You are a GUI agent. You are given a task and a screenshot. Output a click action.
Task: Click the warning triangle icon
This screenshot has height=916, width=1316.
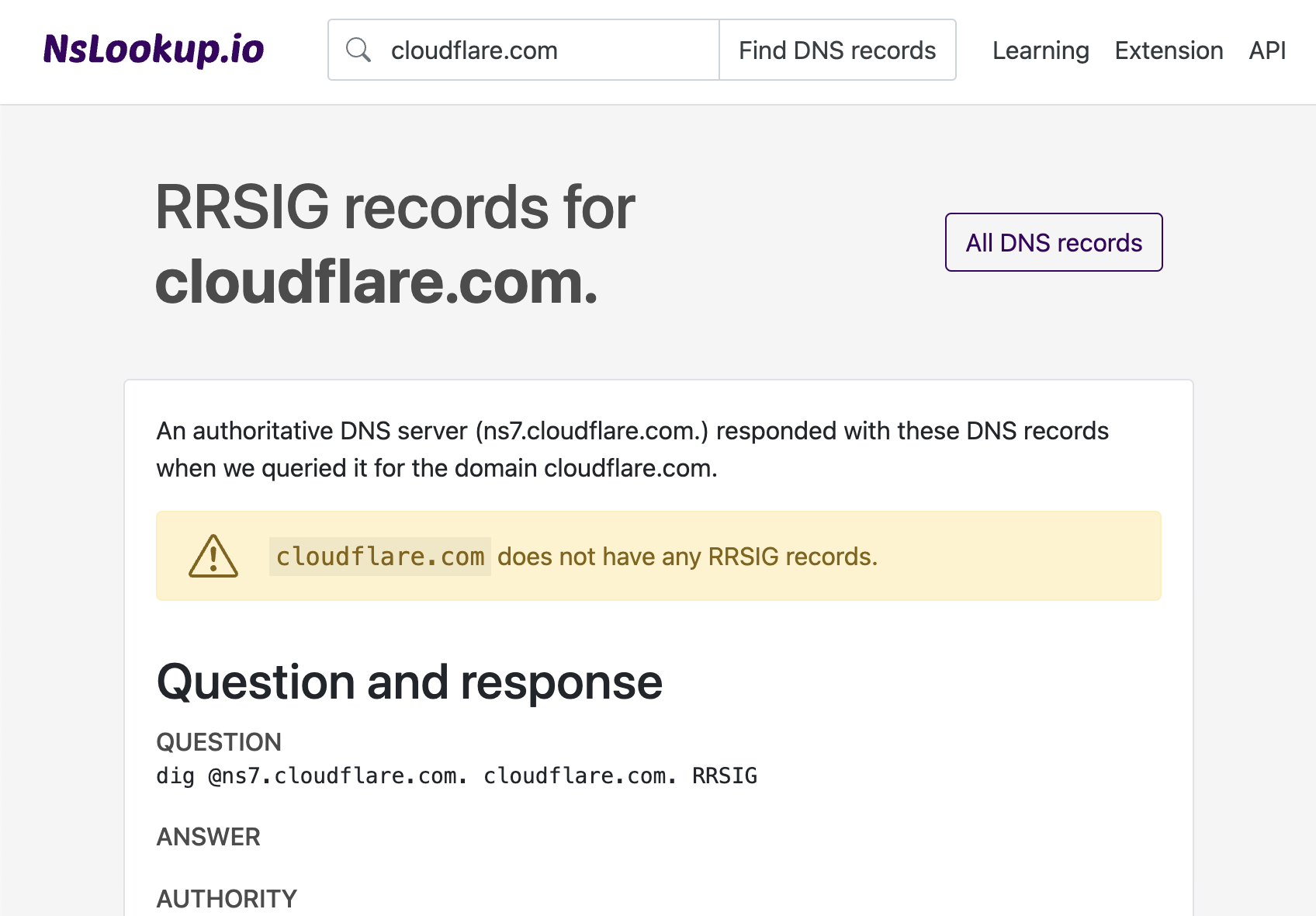[x=212, y=556]
